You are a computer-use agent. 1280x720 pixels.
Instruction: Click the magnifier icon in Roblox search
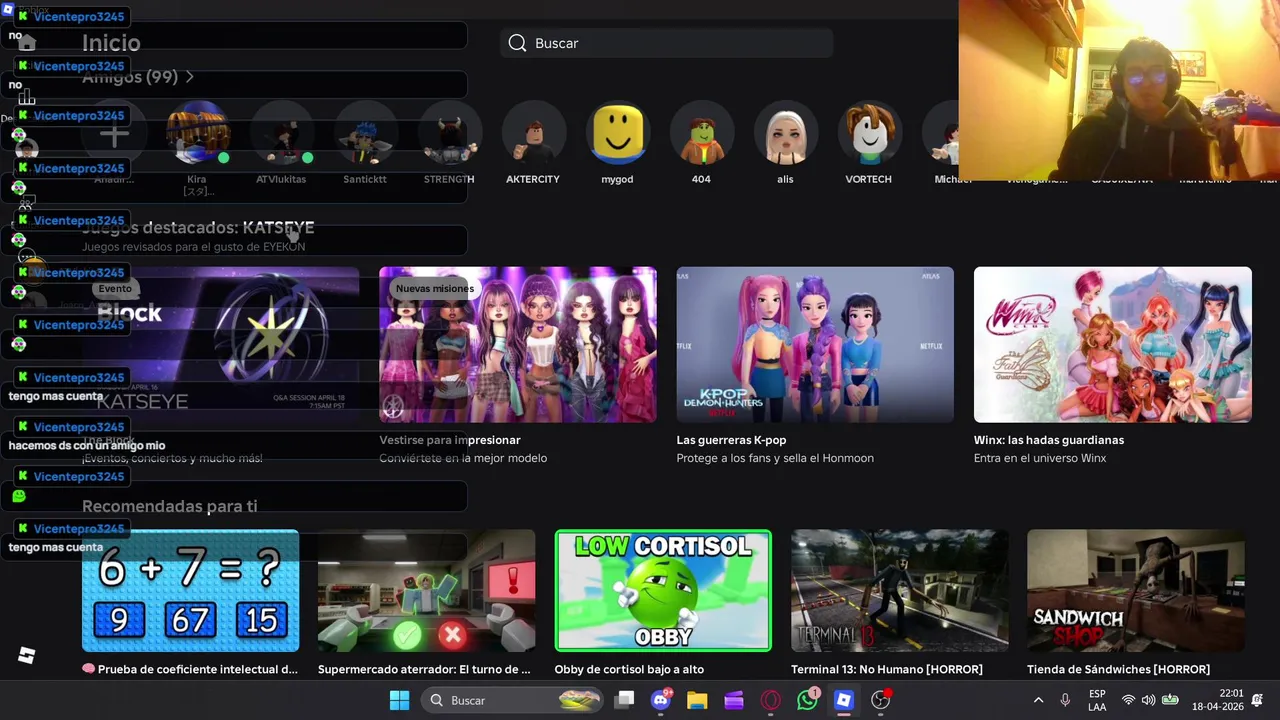click(517, 43)
